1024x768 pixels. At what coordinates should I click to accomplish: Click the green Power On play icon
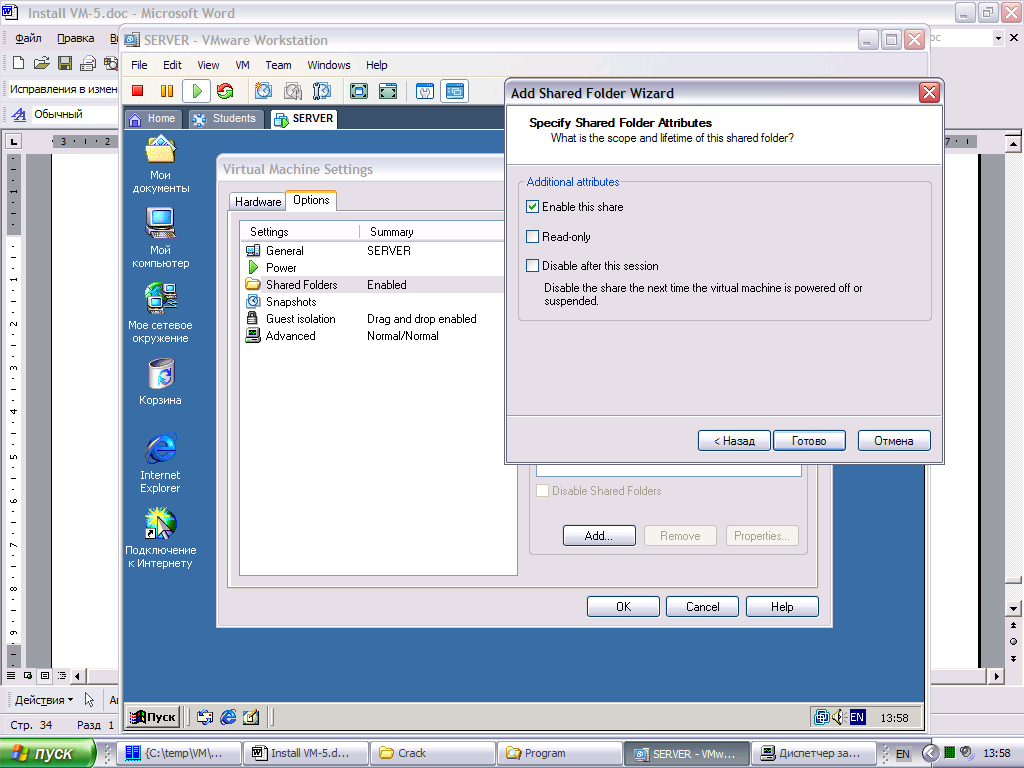[x=197, y=91]
